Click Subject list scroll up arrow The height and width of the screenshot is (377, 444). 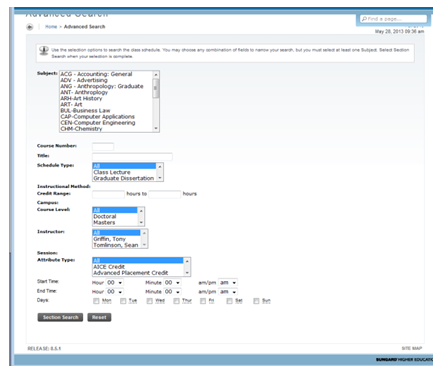(156, 74)
